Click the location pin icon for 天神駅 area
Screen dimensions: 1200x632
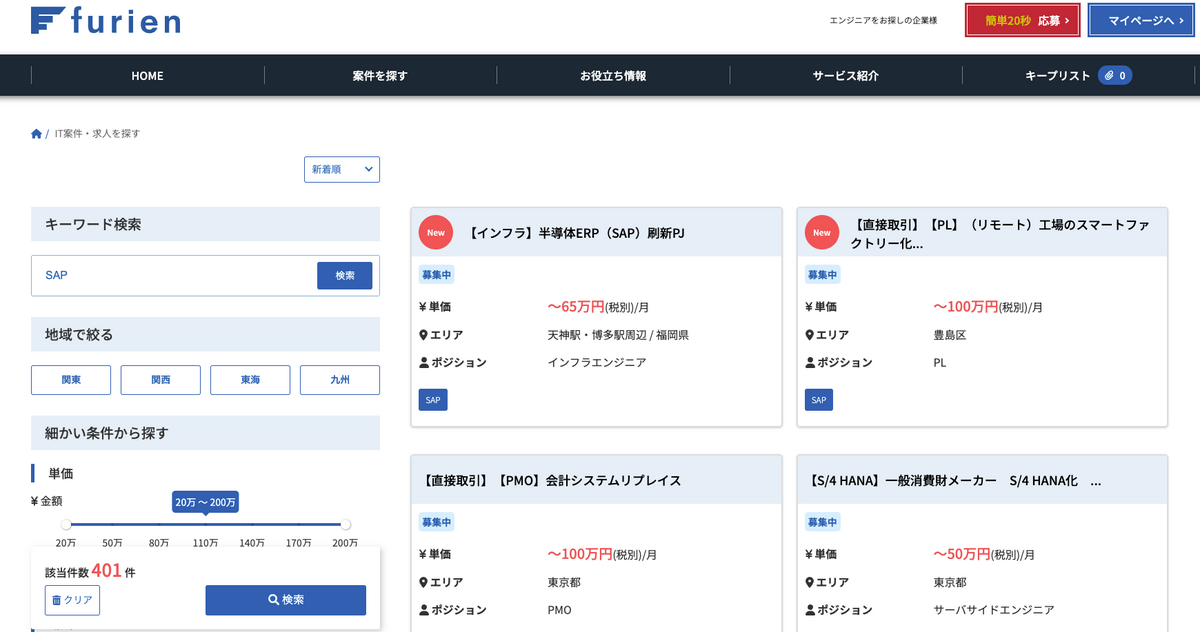point(424,335)
